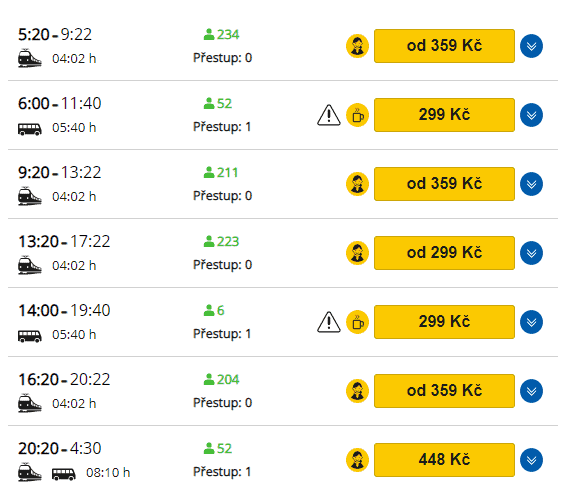Click the steward icon for 5:20 train

click(357, 46)
